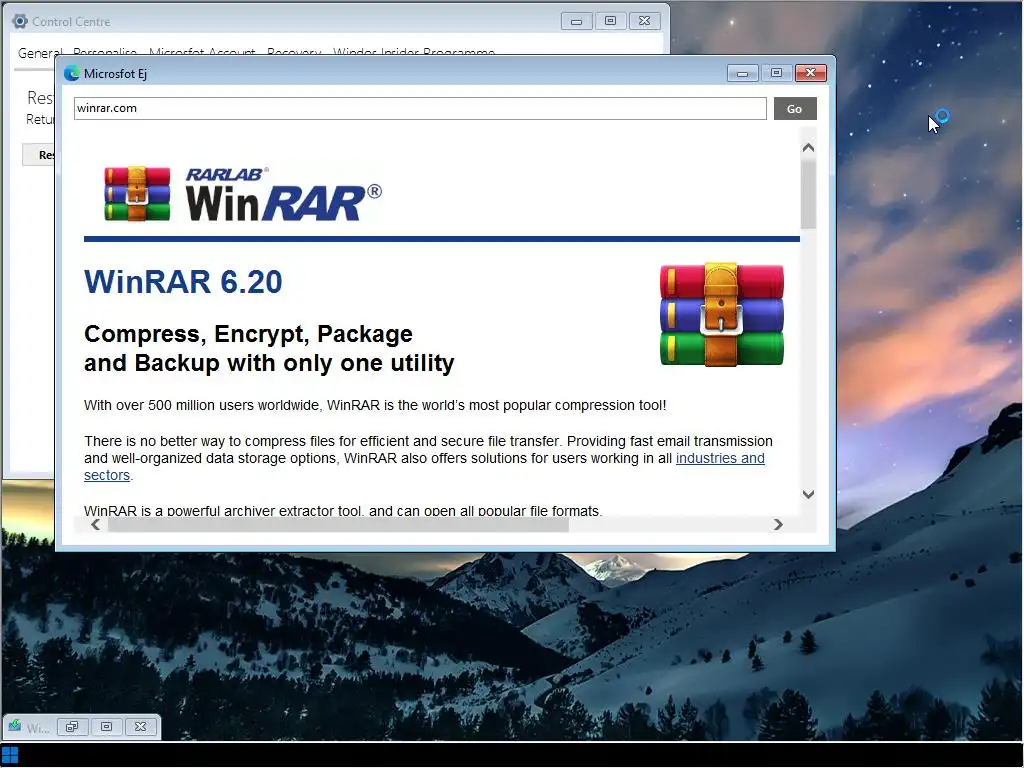Click the 'With over 500 million users' sentence

375,406
